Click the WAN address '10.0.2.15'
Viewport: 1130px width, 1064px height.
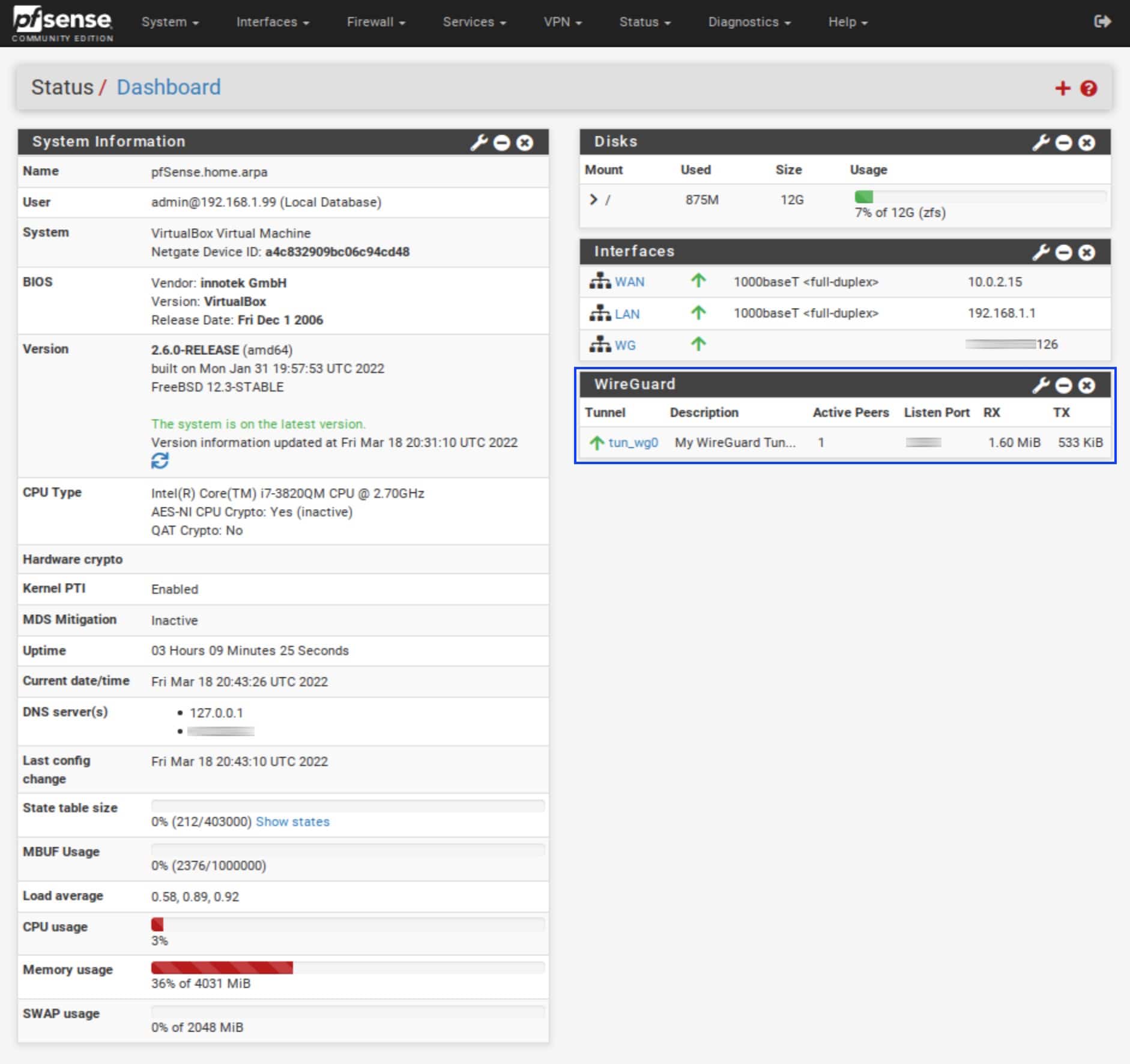(994, 282)
